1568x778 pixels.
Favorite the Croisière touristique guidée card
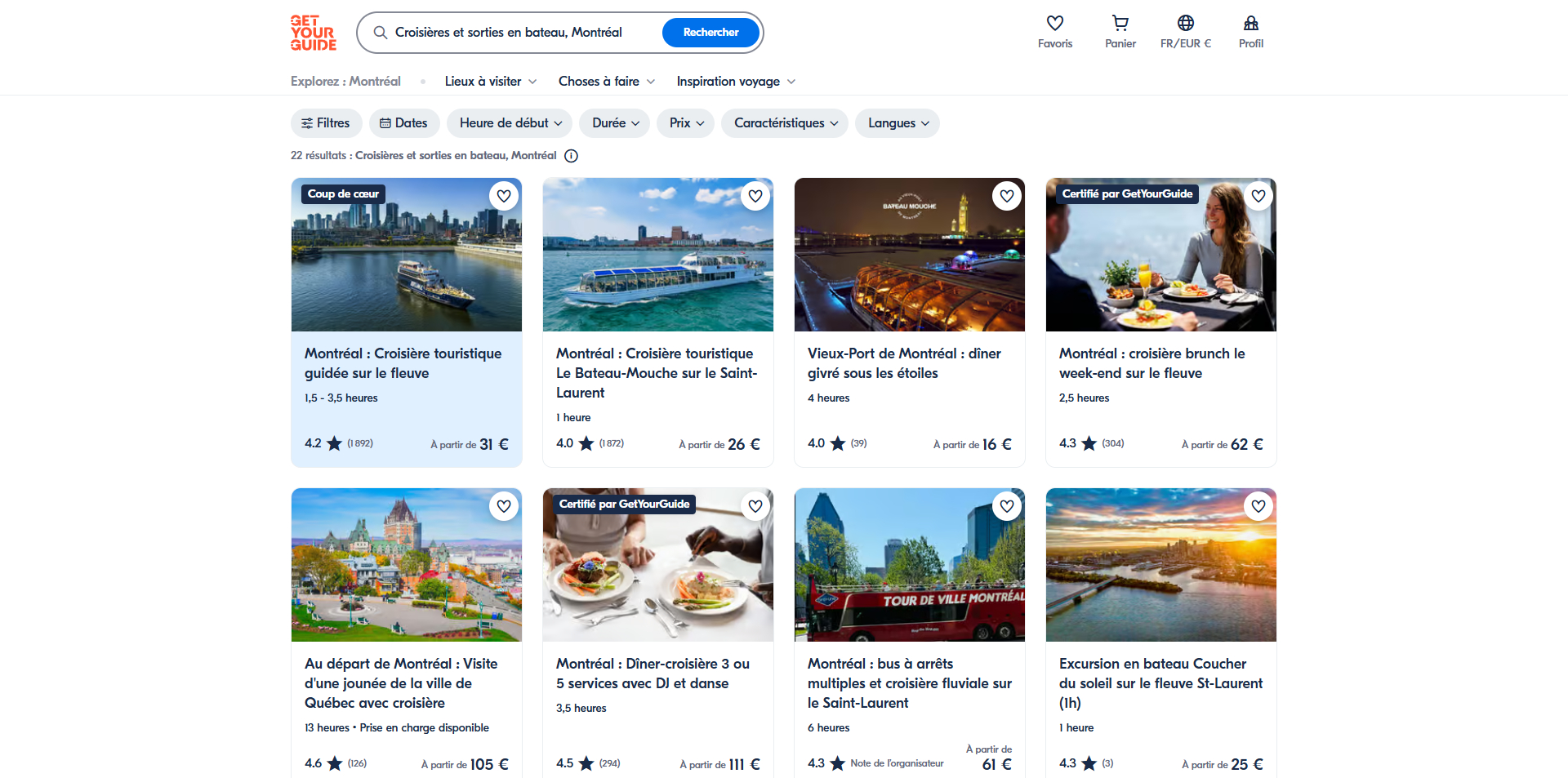(x=504, y=196)
